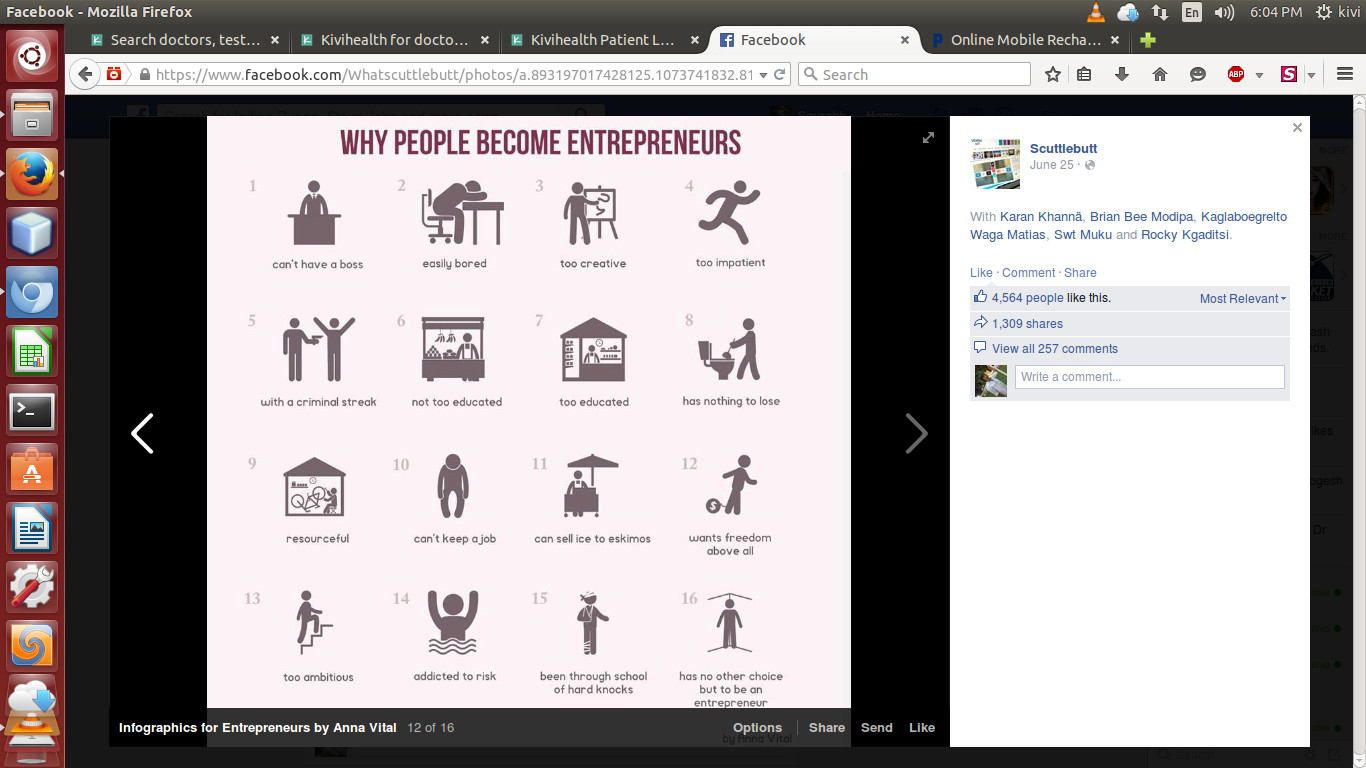Open the Scuttlebutt page profile thumbnail
The width and height of the screenshot is (1366, 768).
[996, 164]
